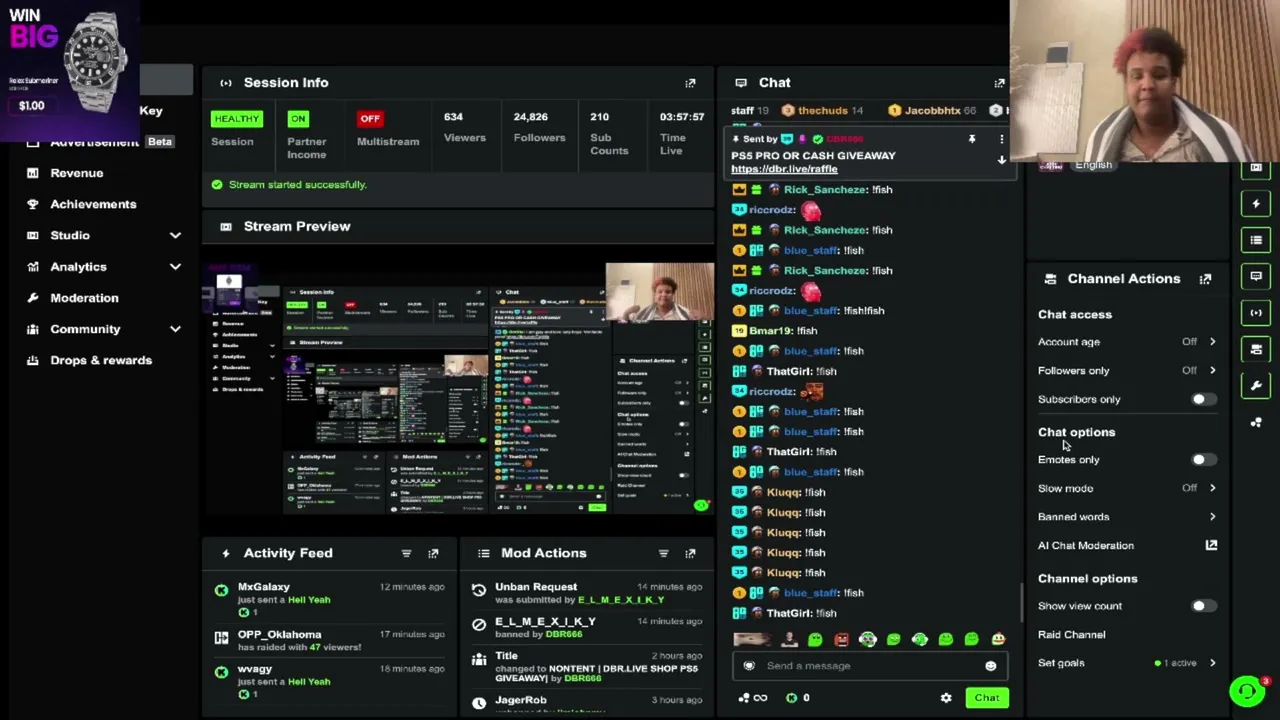Open Achievements in the sidebar
Screen dimensions: 1280x720
coord(93,204)
